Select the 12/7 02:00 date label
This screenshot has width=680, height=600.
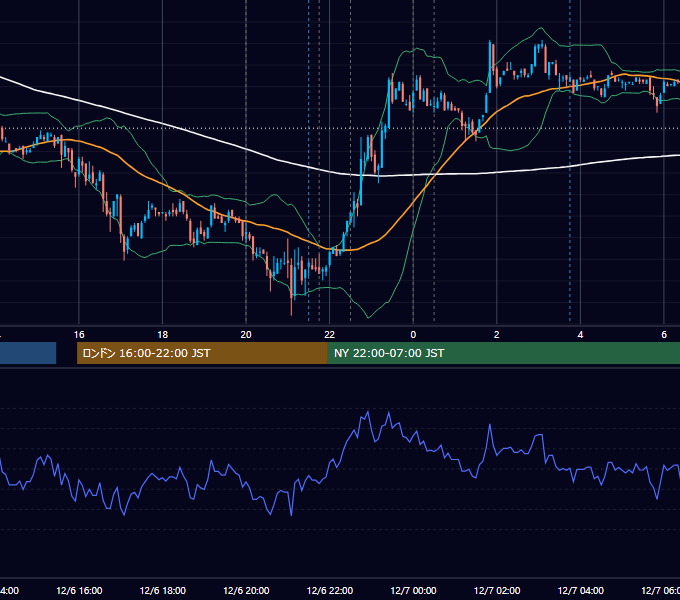pyautogui.click(x=497, y=590)
